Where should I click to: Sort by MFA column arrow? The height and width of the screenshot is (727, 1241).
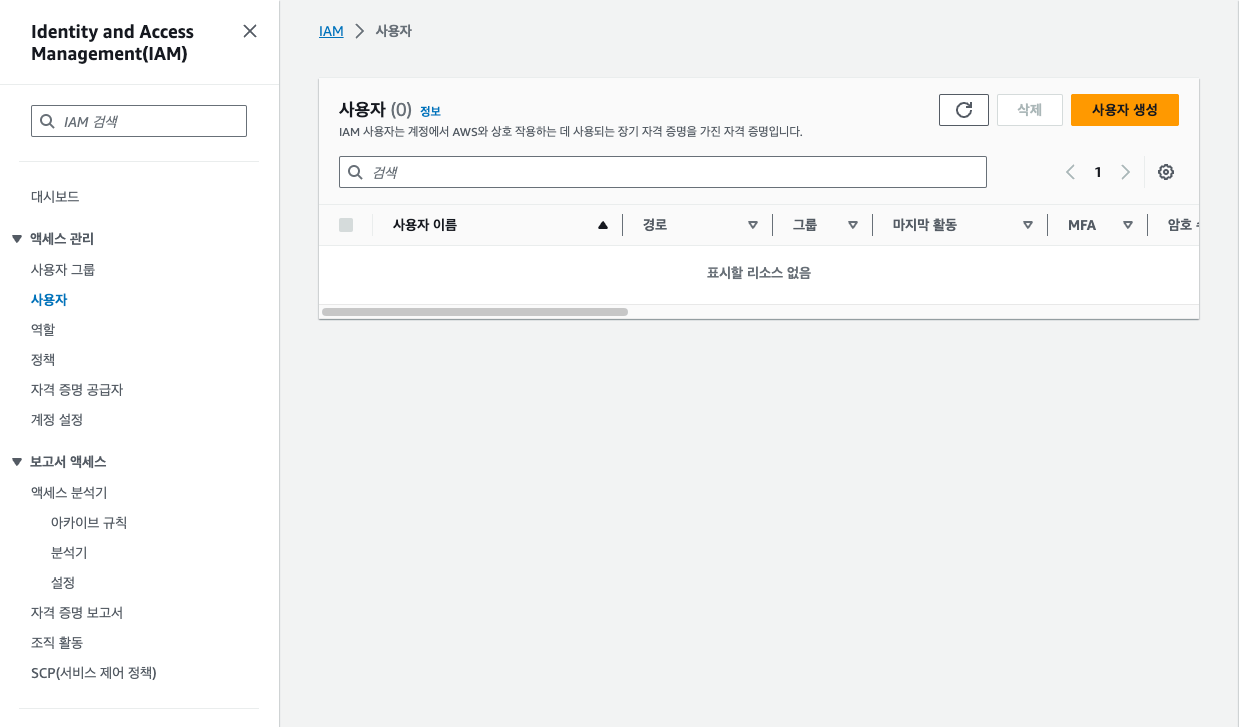[x=1128, y=225]
